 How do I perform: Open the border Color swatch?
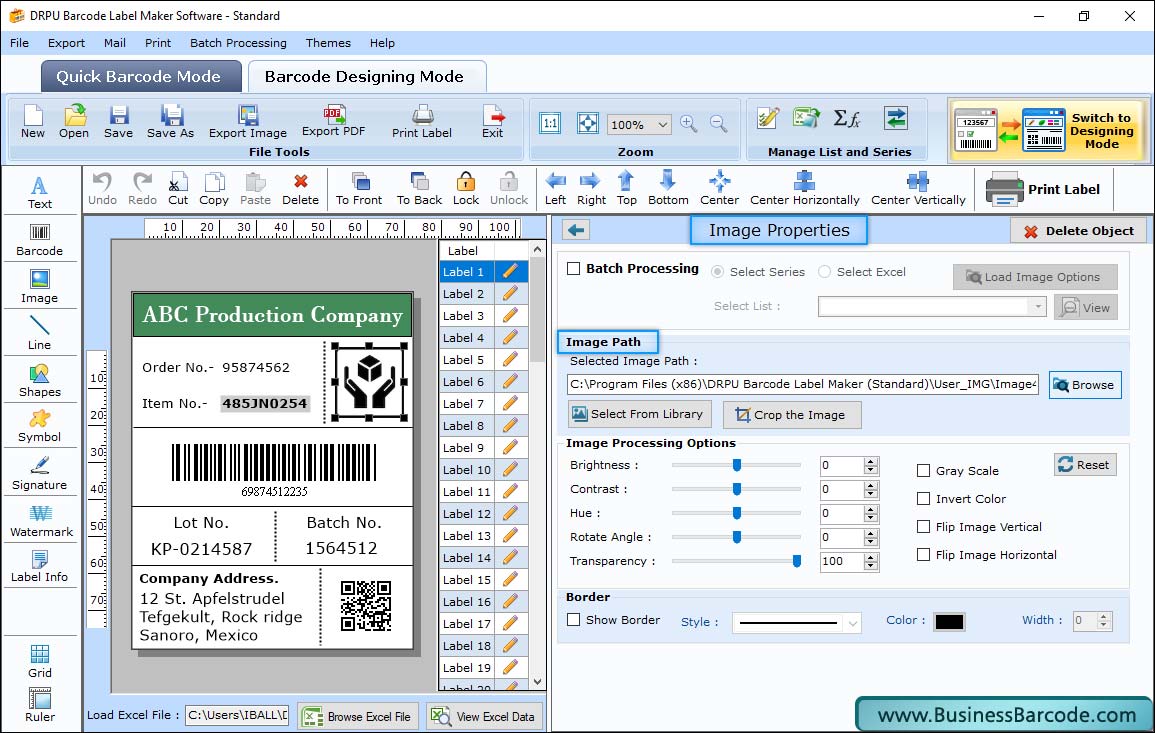949,622
